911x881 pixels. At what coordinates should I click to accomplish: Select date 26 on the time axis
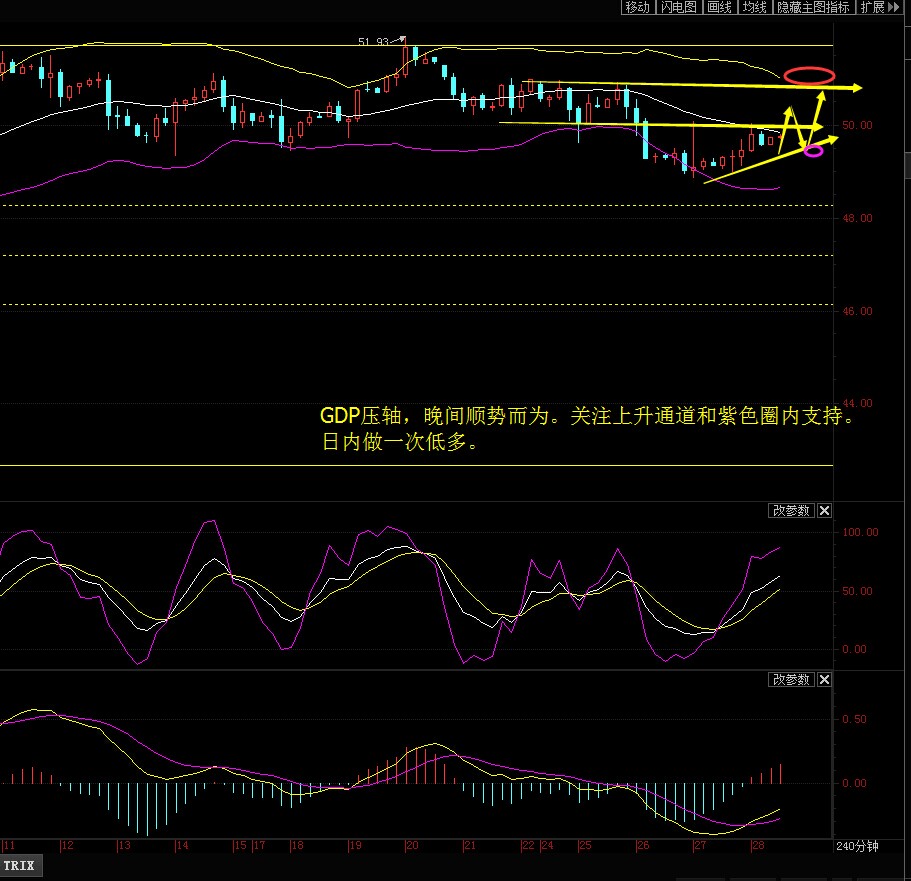point(643,846)
